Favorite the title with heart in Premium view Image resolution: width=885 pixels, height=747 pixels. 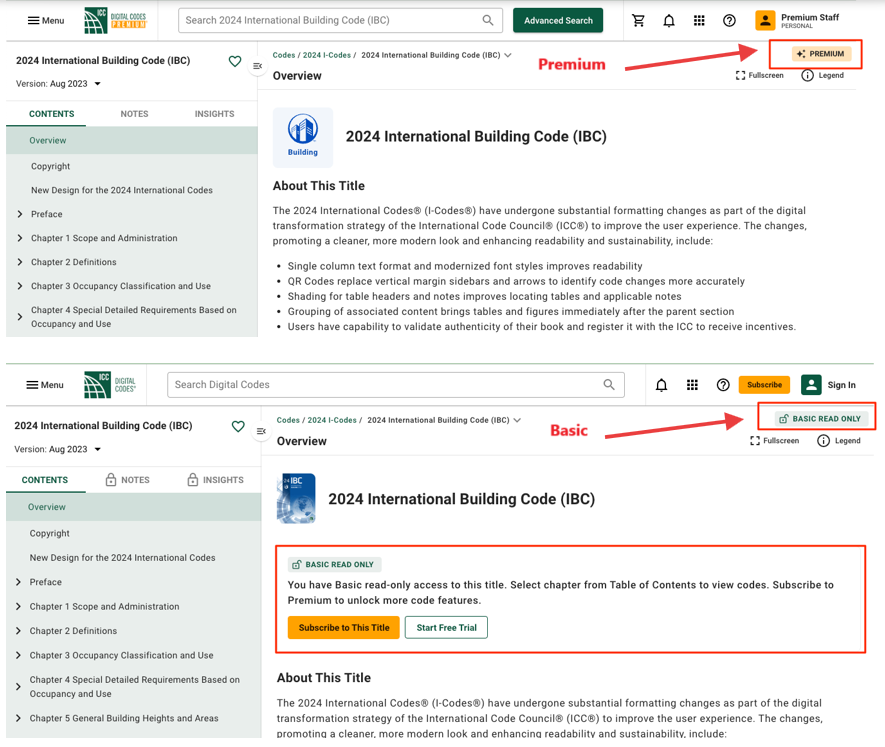(235, 61)
